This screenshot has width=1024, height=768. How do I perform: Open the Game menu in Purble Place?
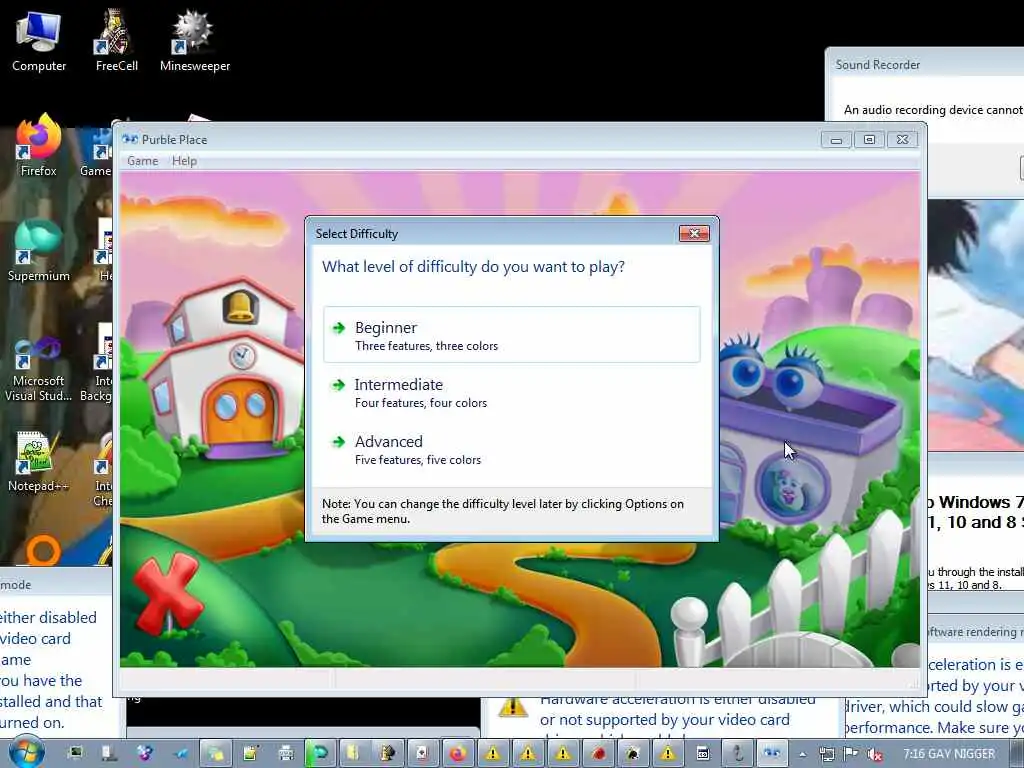point(142,161)
